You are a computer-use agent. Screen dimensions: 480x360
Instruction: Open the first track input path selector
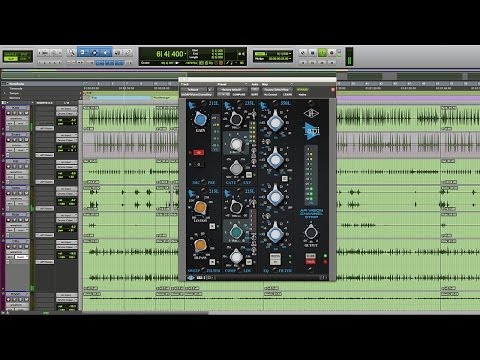pyautogui.click(x=66, y=109)
